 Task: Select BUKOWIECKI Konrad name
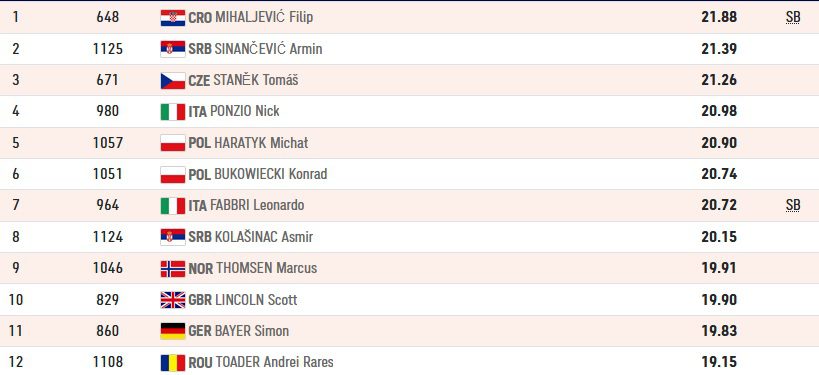click(x=271, y=174)
